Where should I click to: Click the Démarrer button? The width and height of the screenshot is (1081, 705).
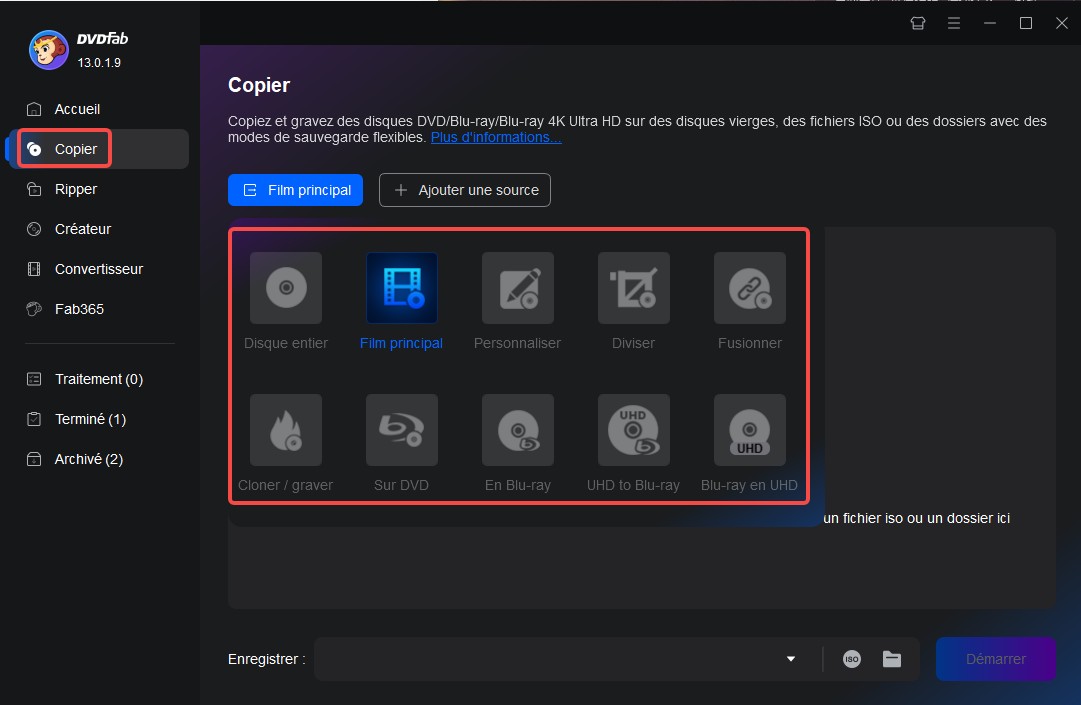[996, 659]
